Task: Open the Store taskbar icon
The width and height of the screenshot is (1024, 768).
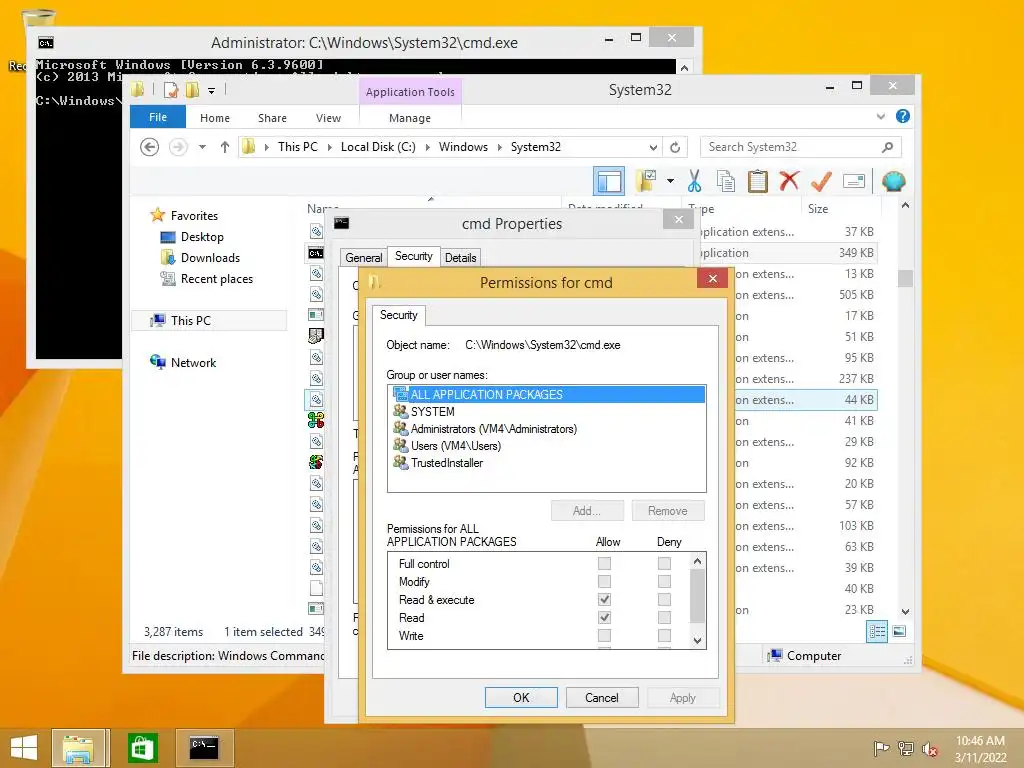Action: (x=142, y=748)
